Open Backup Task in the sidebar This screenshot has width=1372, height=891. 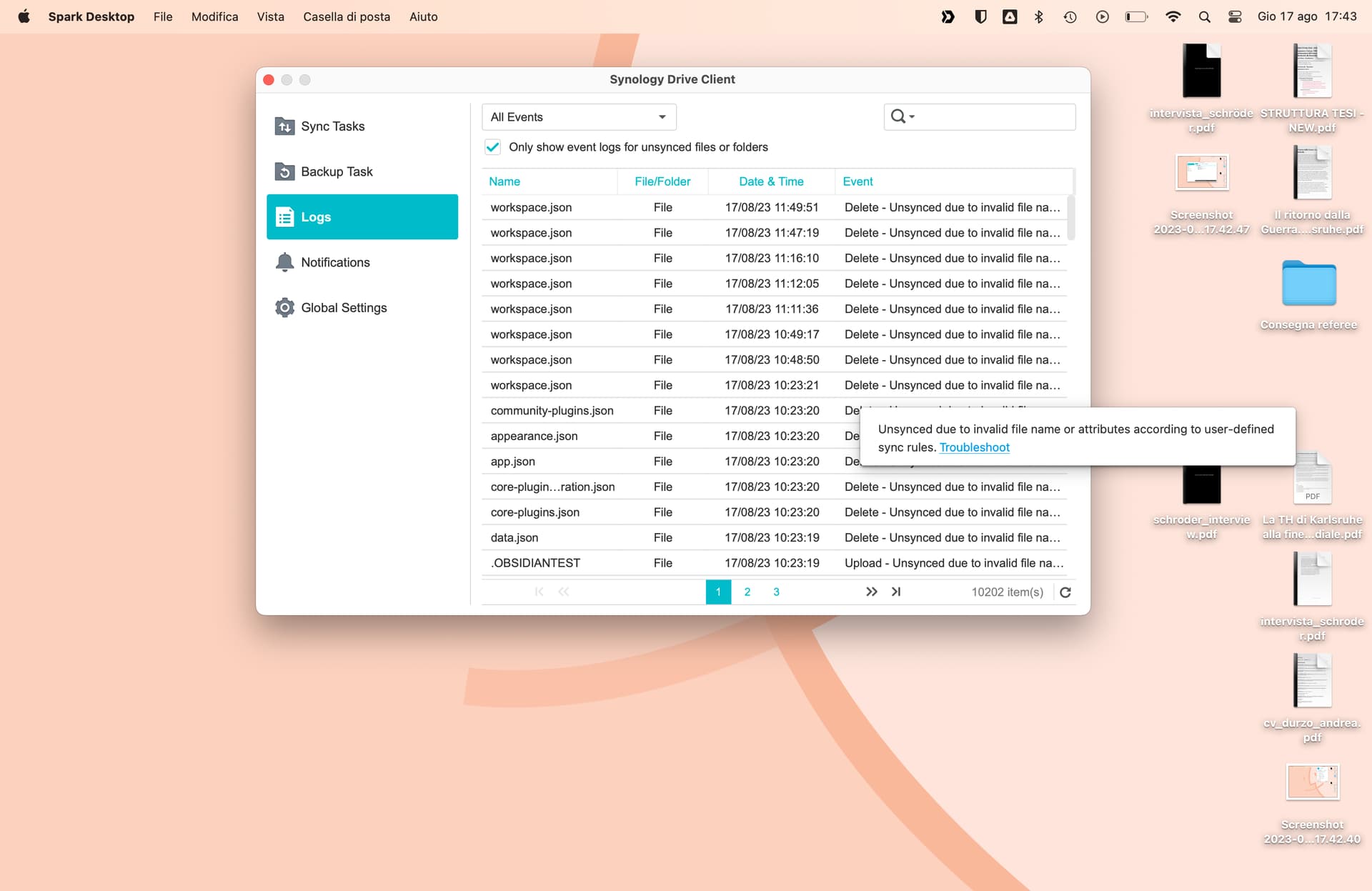click(x=362, y=171)
